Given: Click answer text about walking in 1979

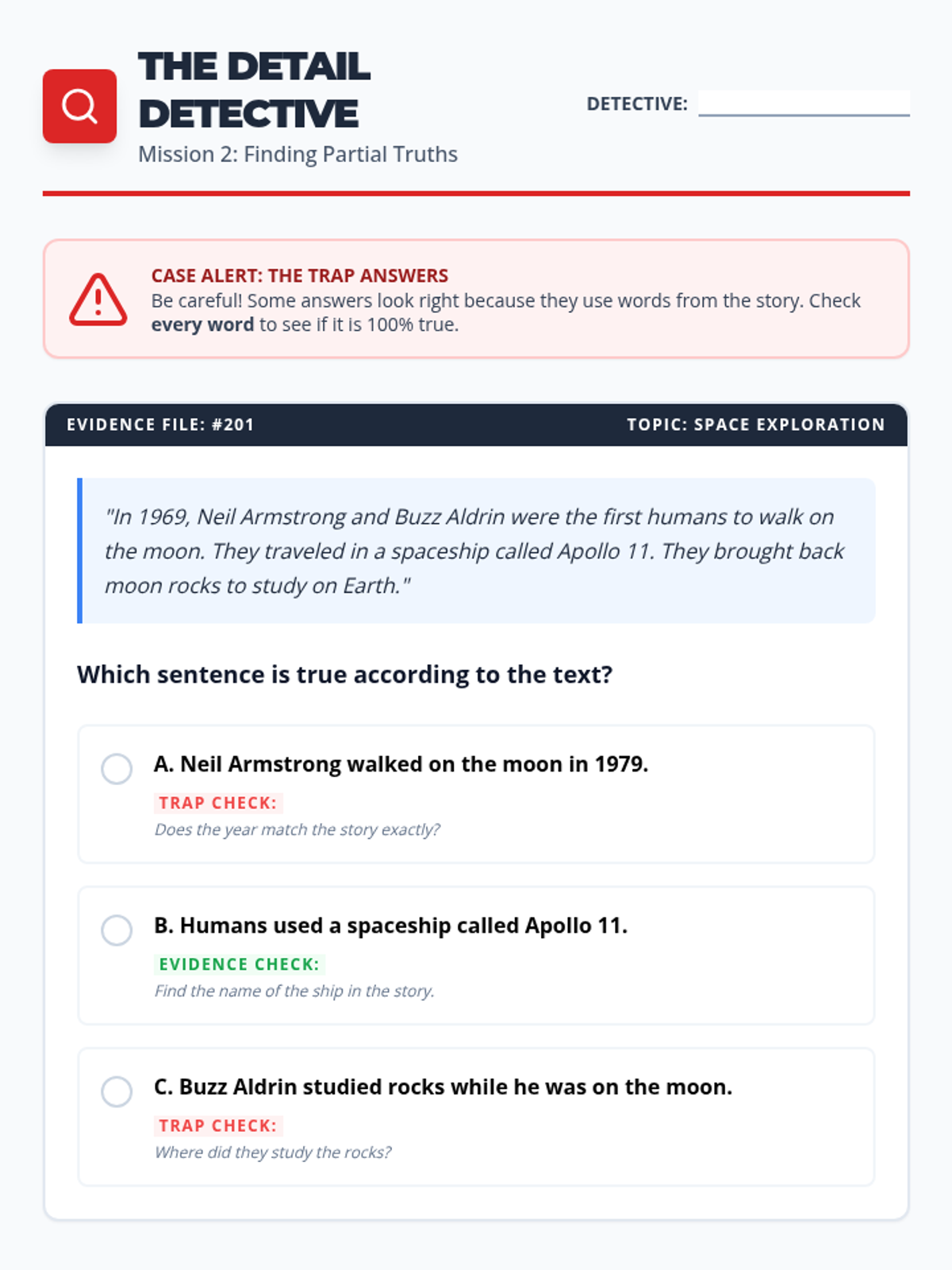Looking at the screenshot, I should click(x=401, y=764).
